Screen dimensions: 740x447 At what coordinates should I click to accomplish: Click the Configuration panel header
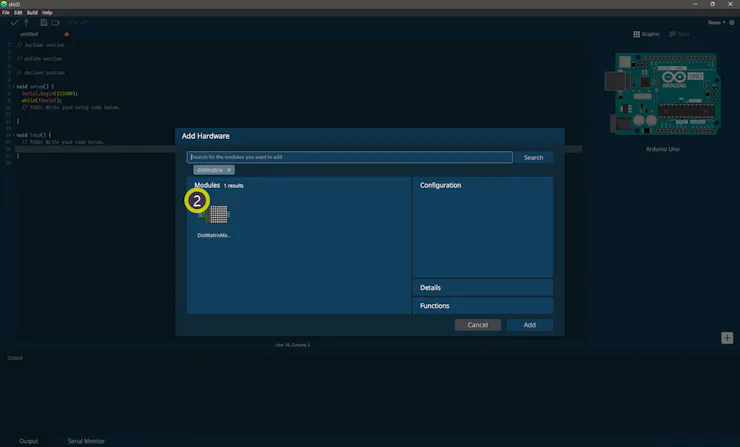tap(440, 185)
